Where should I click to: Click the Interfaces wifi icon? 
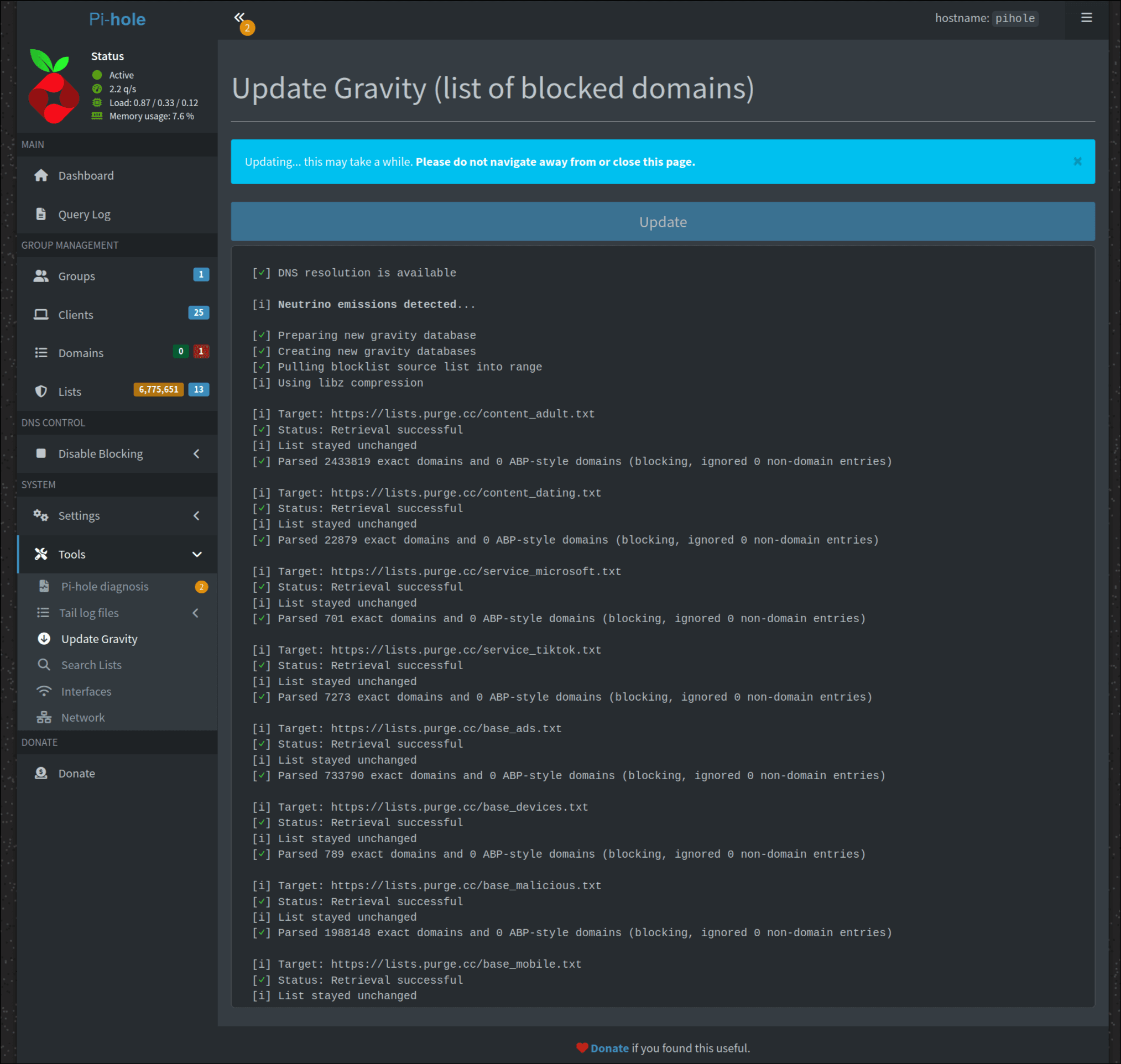(x=44, y=691)
